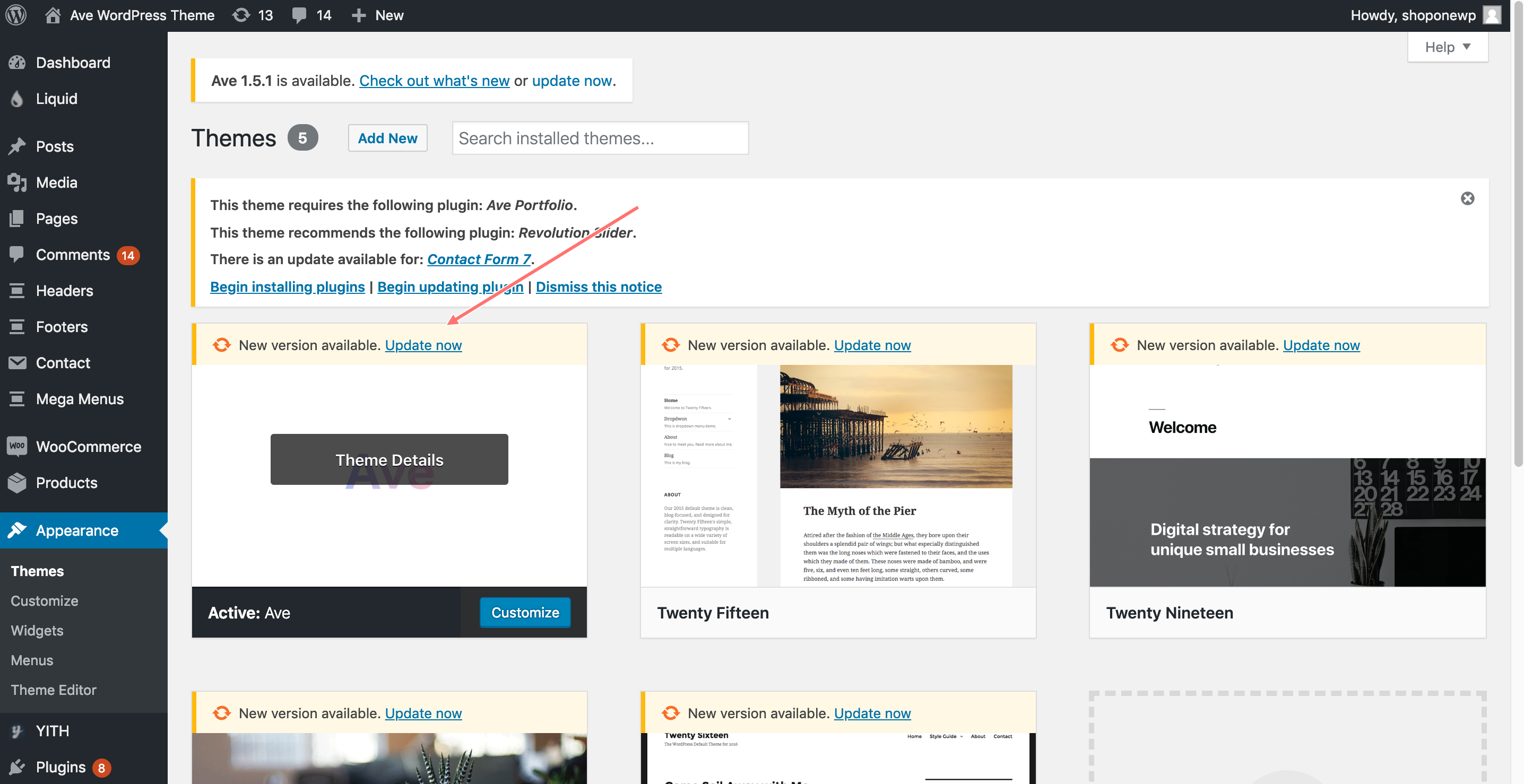Open WooCommerce in the sidebar

88,447
